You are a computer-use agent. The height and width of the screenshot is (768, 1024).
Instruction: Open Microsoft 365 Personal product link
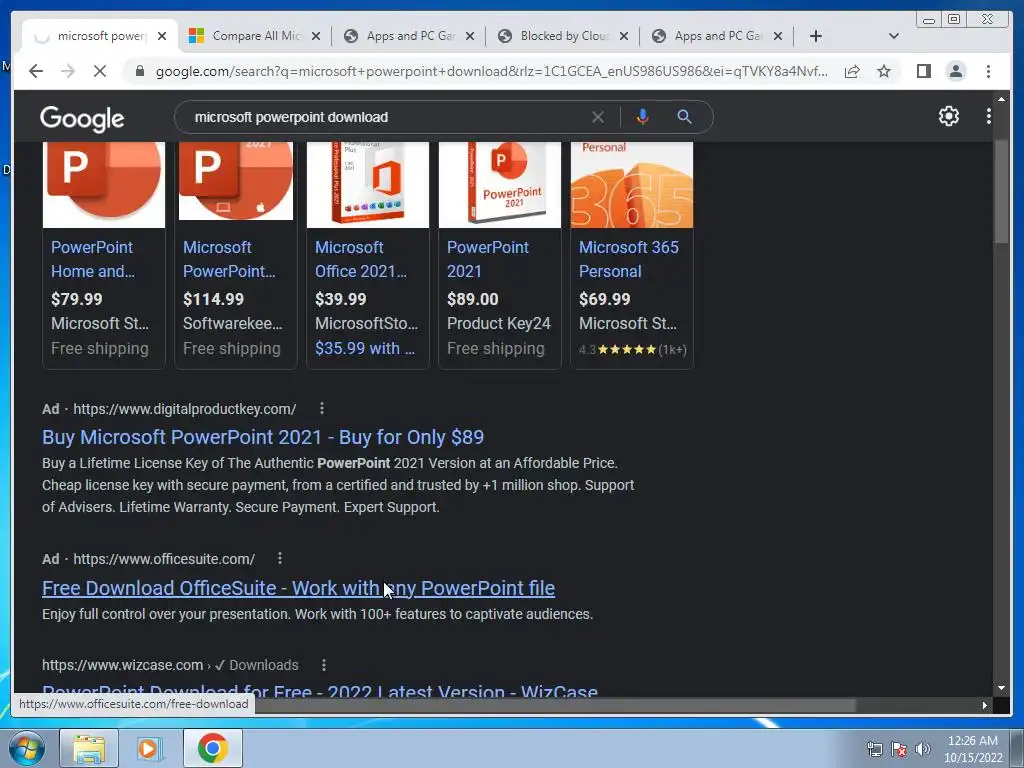click(628, 259)
